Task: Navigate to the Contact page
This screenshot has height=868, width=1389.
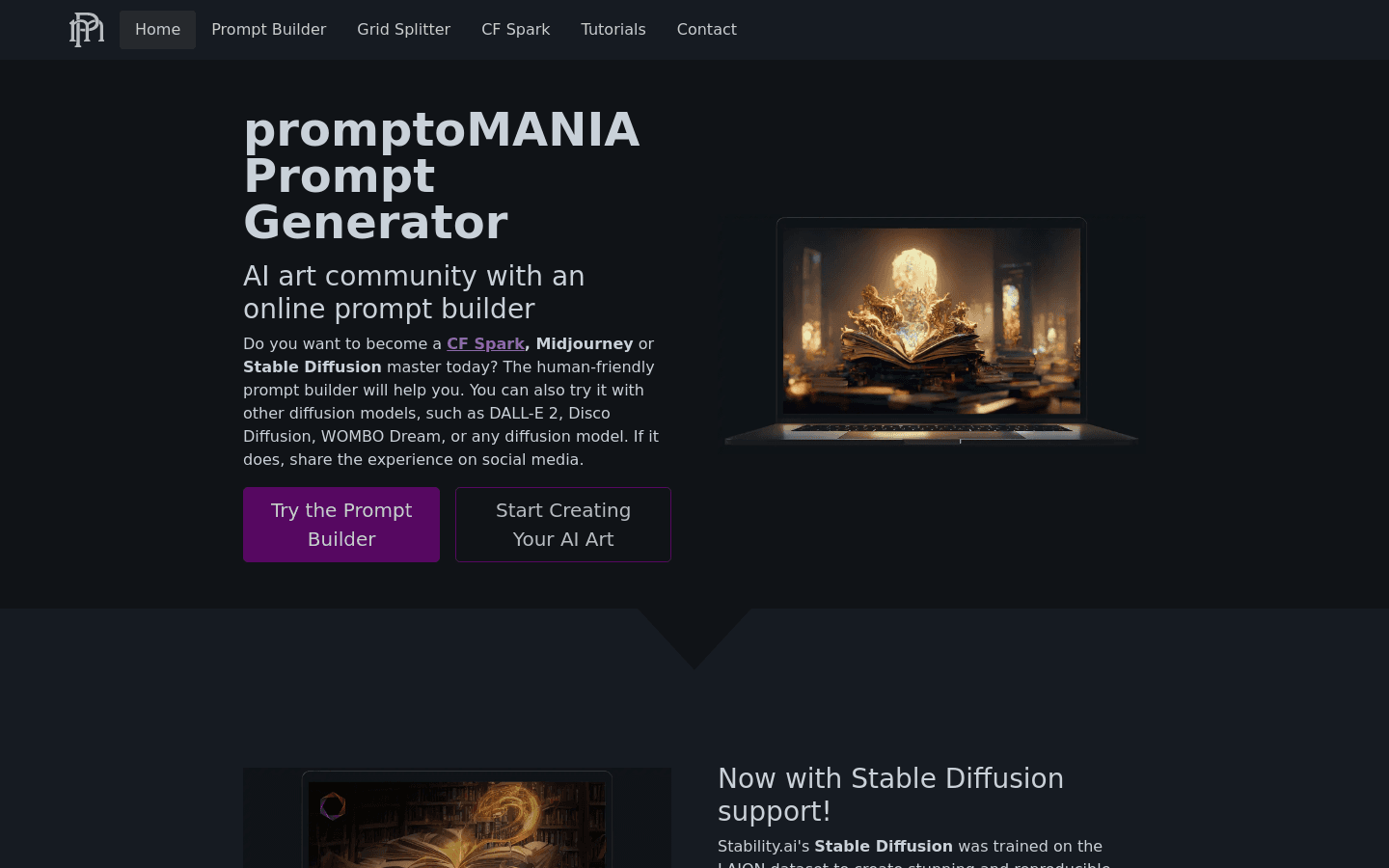Action: pos(707,30)
